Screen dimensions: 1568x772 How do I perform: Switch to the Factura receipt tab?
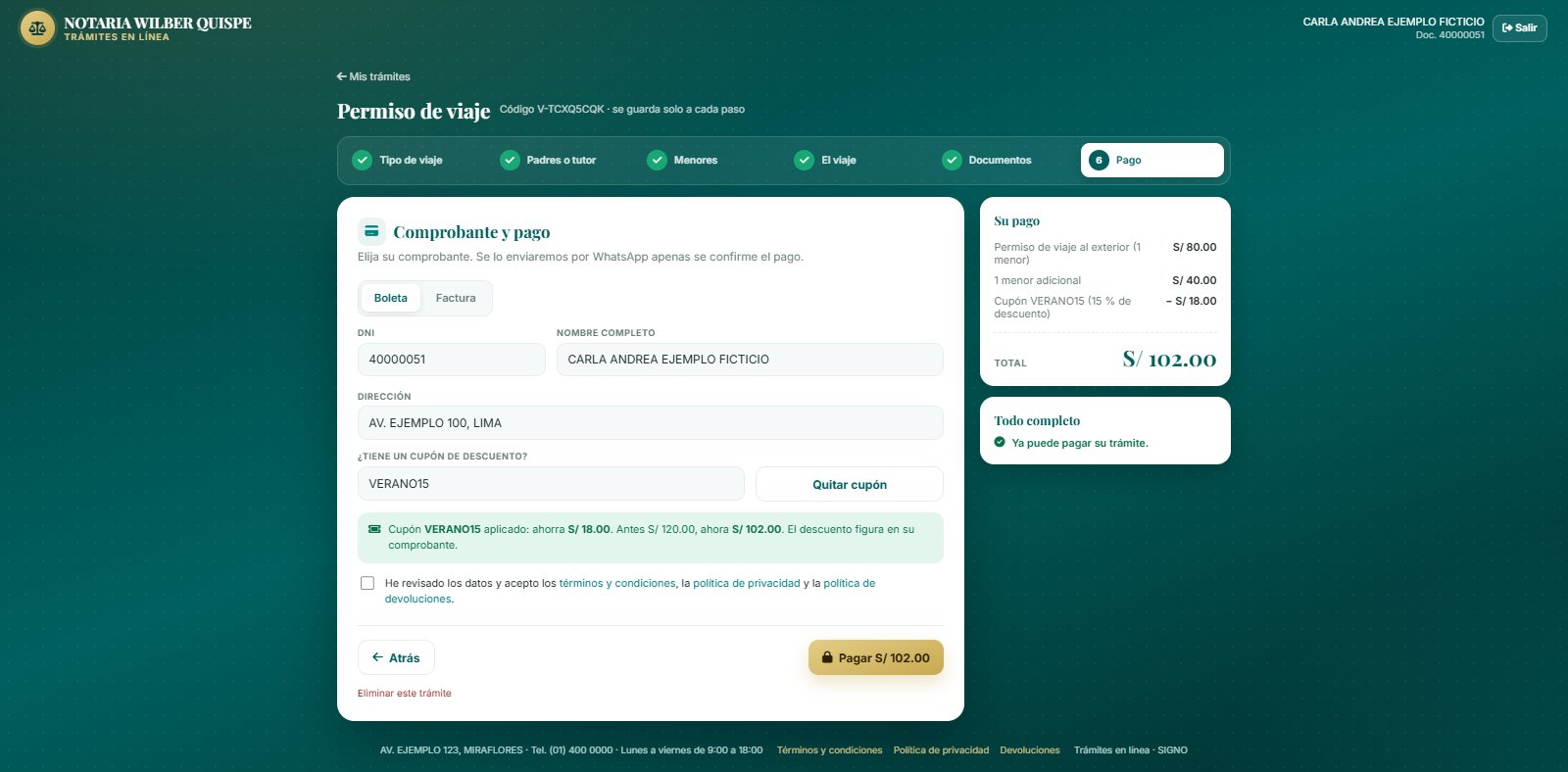(456, 298)
